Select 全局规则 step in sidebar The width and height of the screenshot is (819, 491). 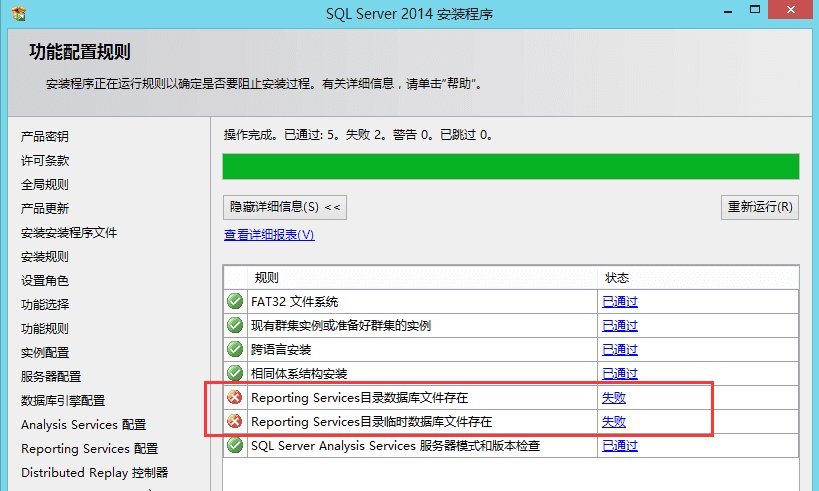click(x=45, y=184)
